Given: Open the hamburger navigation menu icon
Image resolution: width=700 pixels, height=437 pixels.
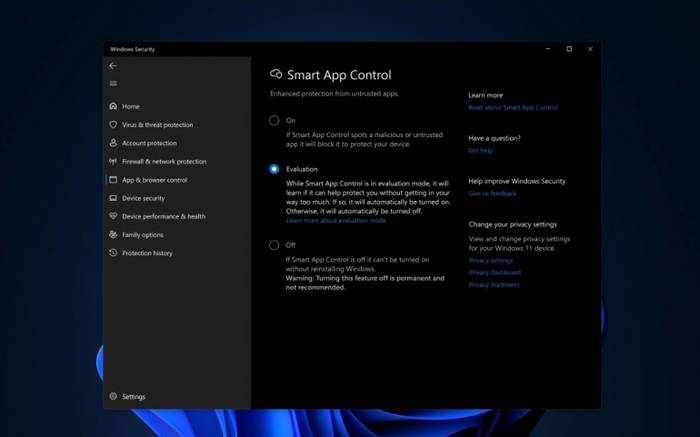Looking at the screenshot, I should tap(113, 83).
